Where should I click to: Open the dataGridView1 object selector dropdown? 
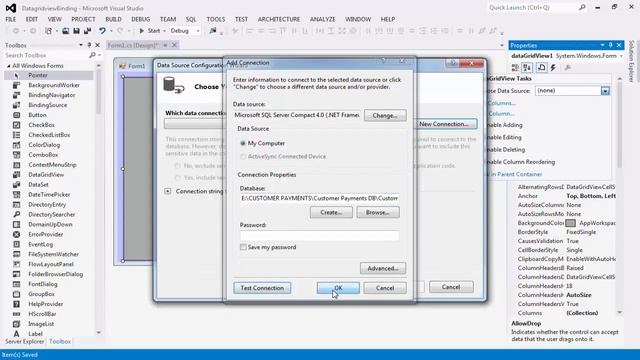click(x=621, y=56)
